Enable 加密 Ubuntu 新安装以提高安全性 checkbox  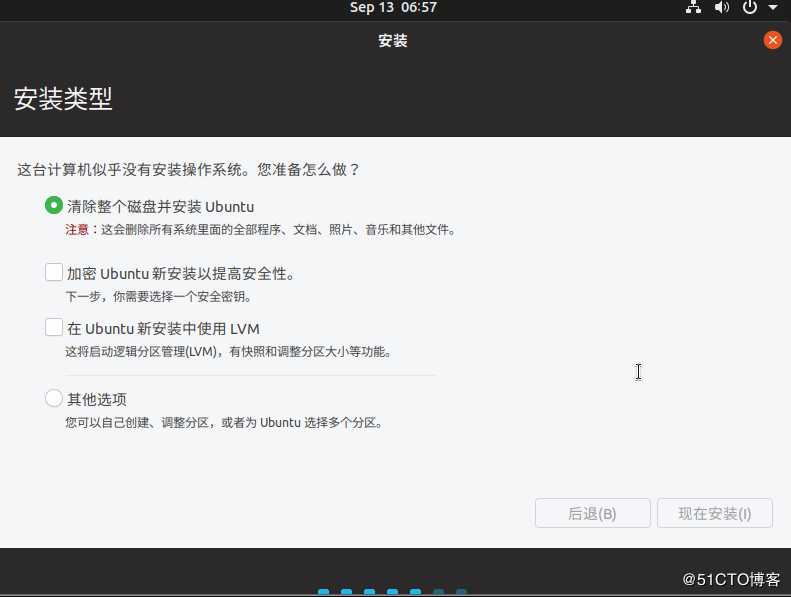pyautogui.click(x=54, y=272)
